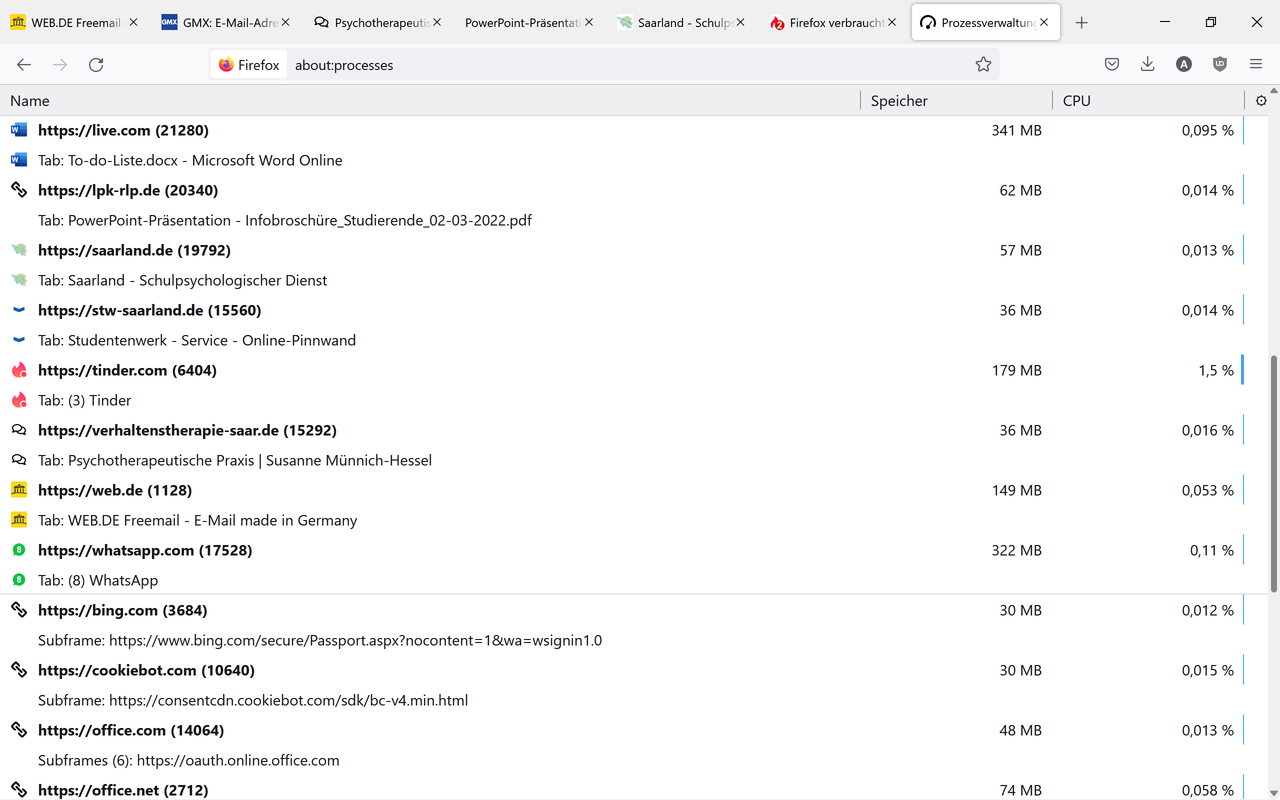Click the 0,095 % CPU value
This screenshot has height=800, width=1280.
coord(1207,130)
